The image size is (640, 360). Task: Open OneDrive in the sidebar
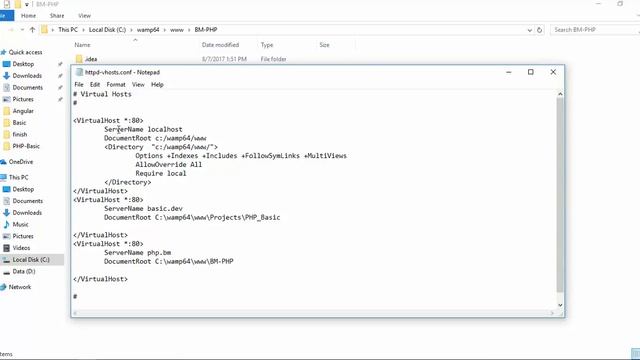coord(21,162)
